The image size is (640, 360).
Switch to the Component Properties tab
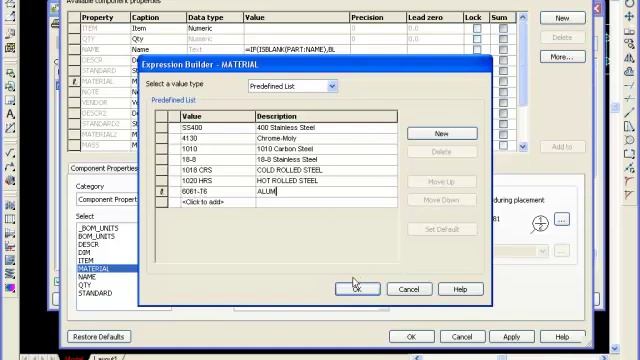[x=104, y=168]
